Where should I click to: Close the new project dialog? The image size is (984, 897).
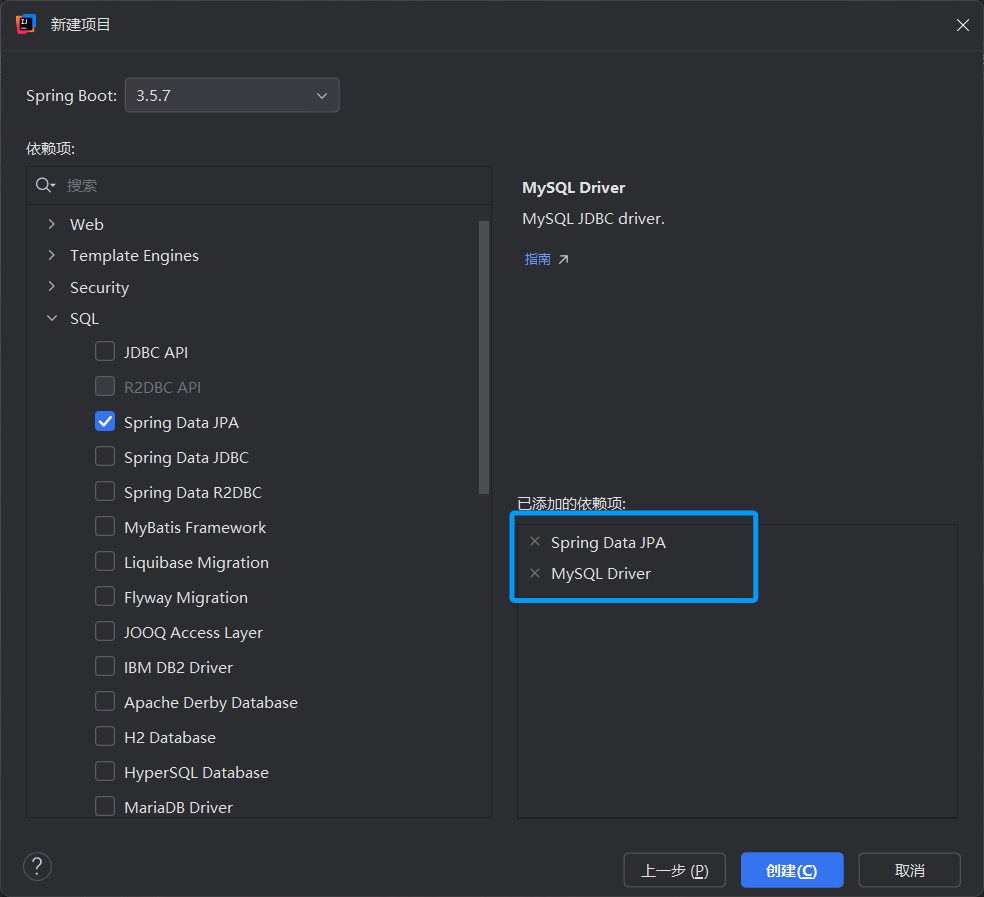tap(962, 24)
